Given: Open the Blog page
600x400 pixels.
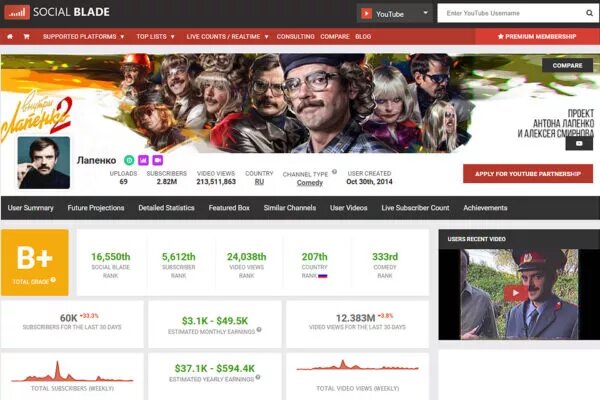Looking at the screenshot, I should pos(363,36).
